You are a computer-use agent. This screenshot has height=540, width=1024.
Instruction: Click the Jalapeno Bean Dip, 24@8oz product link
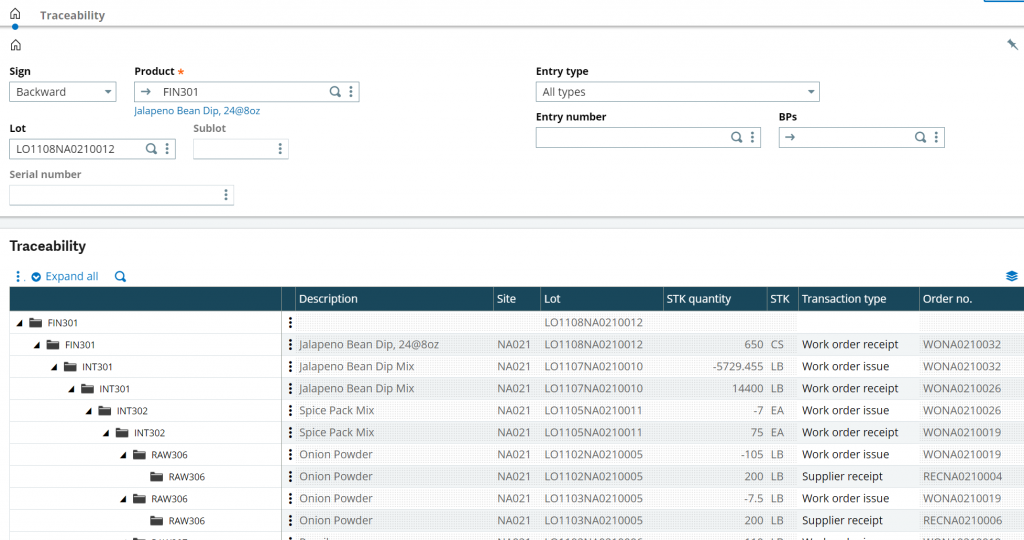coord(197,111)
